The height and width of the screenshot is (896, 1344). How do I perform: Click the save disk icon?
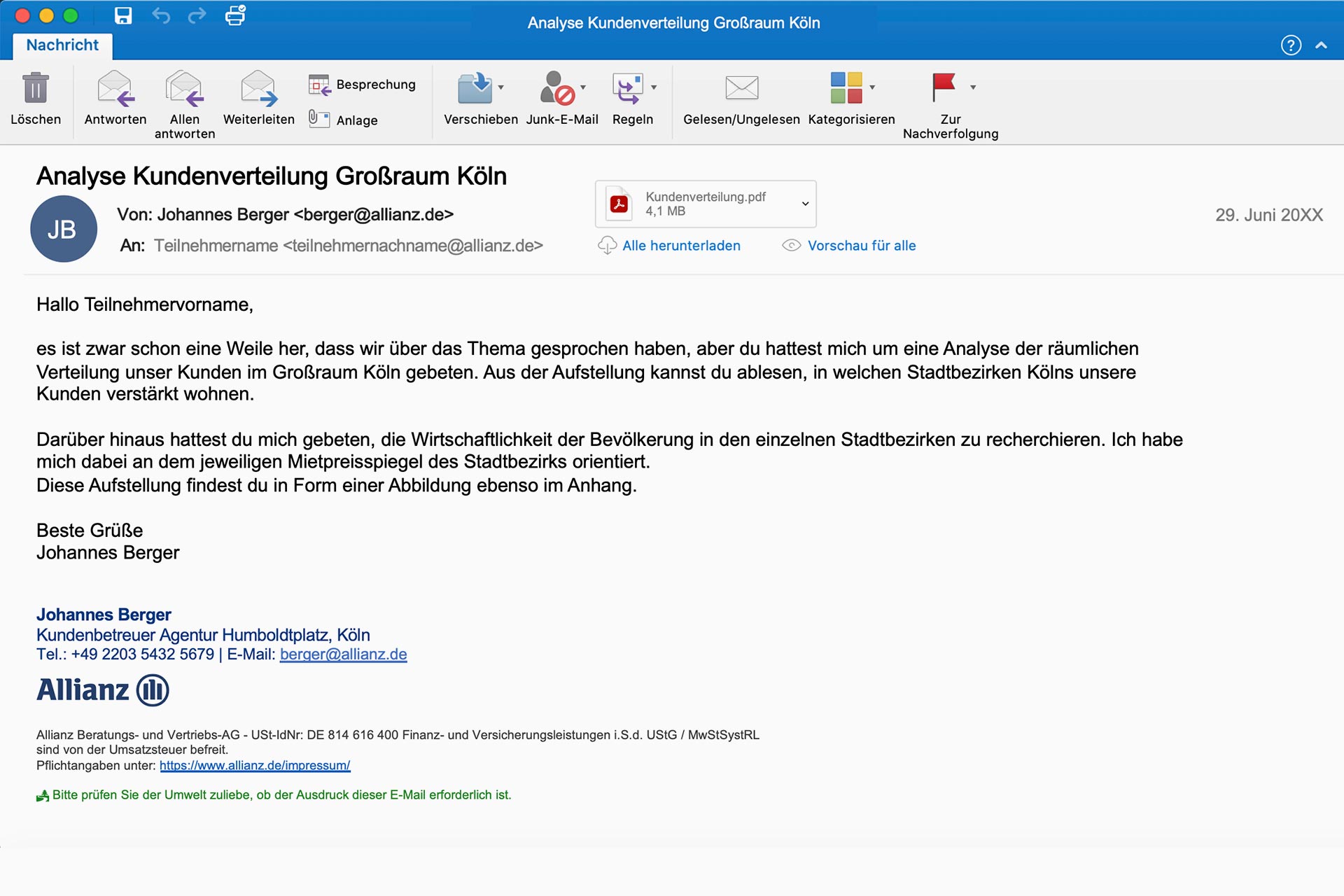pos(123,15)
